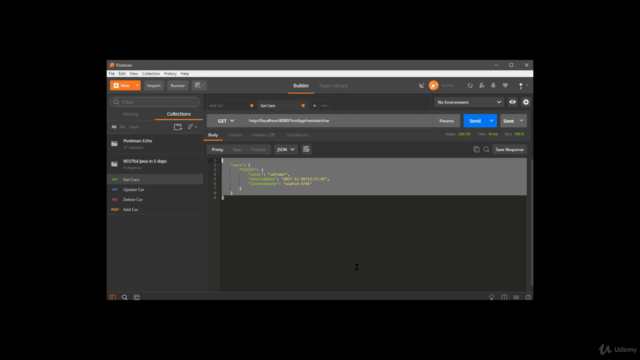Screen dimensions: 640x360
Task: Select the Team collections filter
Action: (134, 127)
